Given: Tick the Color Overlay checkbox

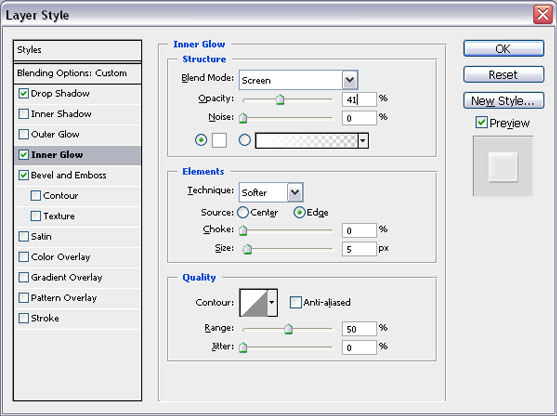Looking at the screenshot, I should [23, 257].
